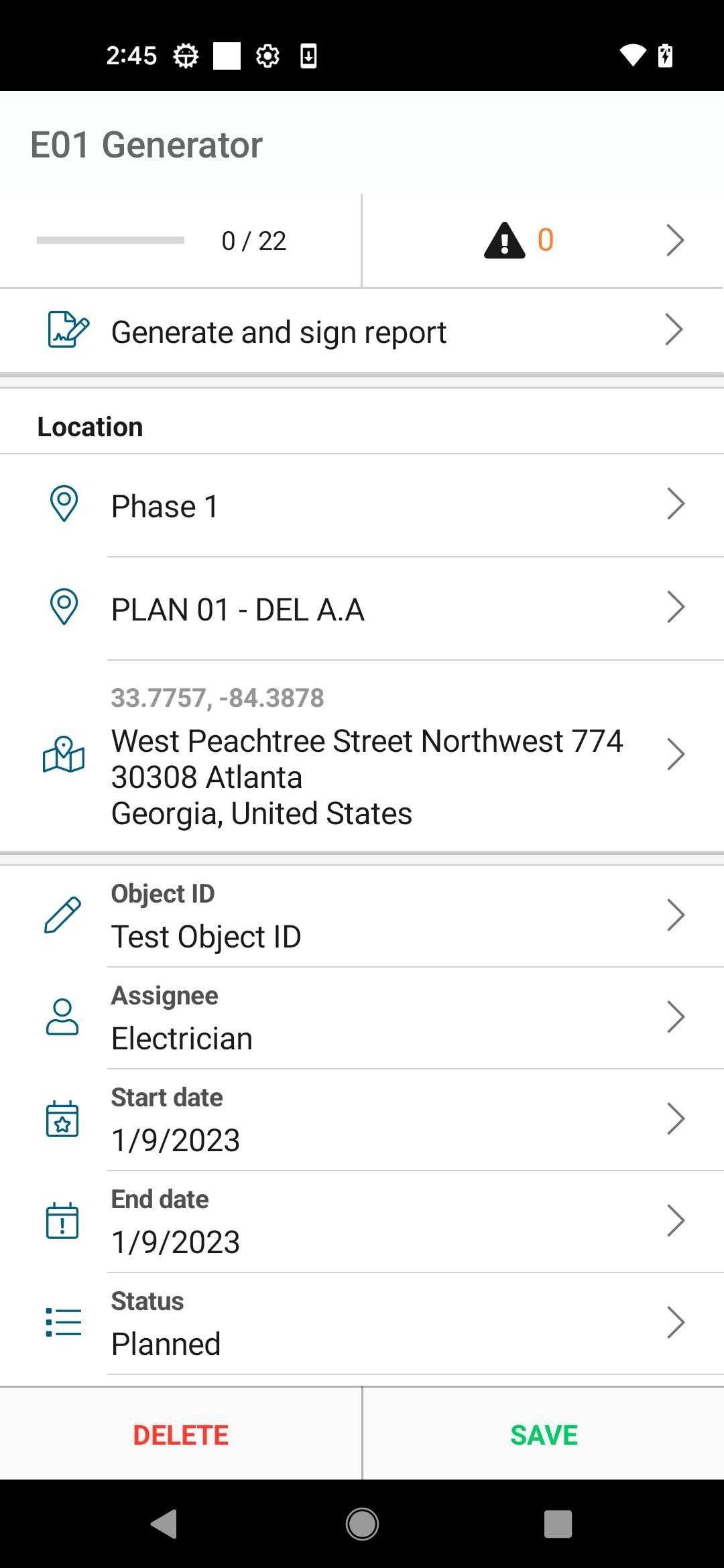Tap the map address icon
724x1568 pixels.
click(64, 755)
